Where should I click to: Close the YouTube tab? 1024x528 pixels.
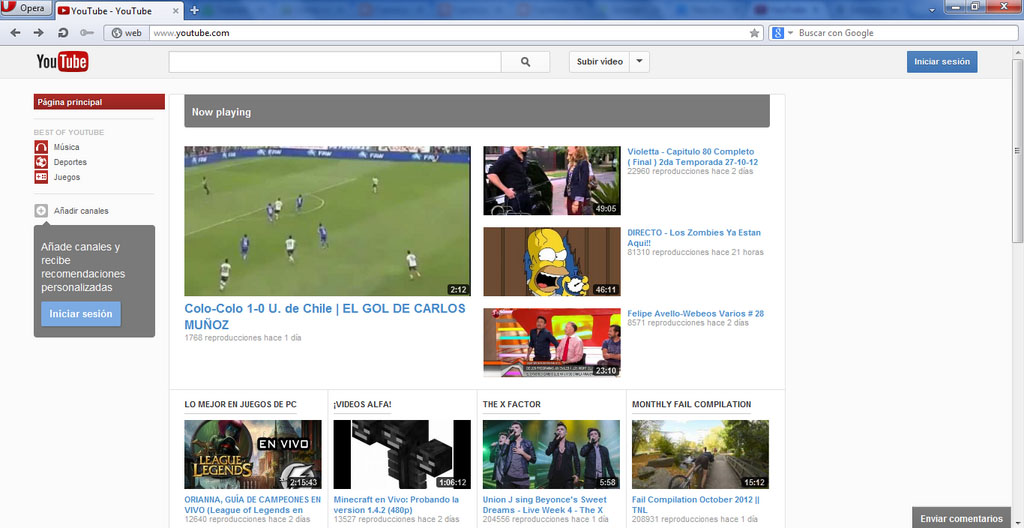pyautogui.click(x=176, y=11)
